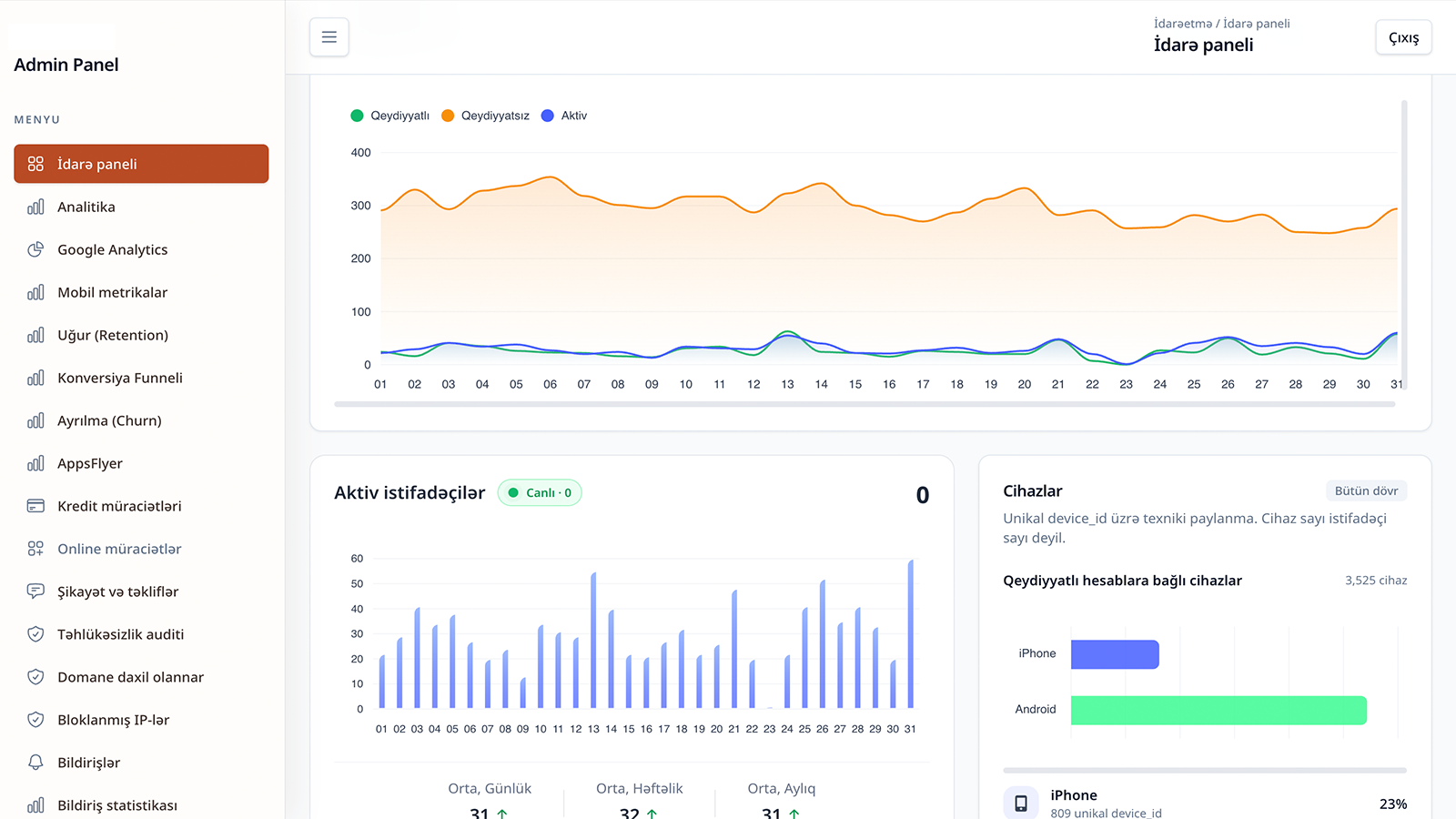Navigate to Konversiya Funneli
Viewport: 1456px width, 819px height.
[x=141, y=378]
